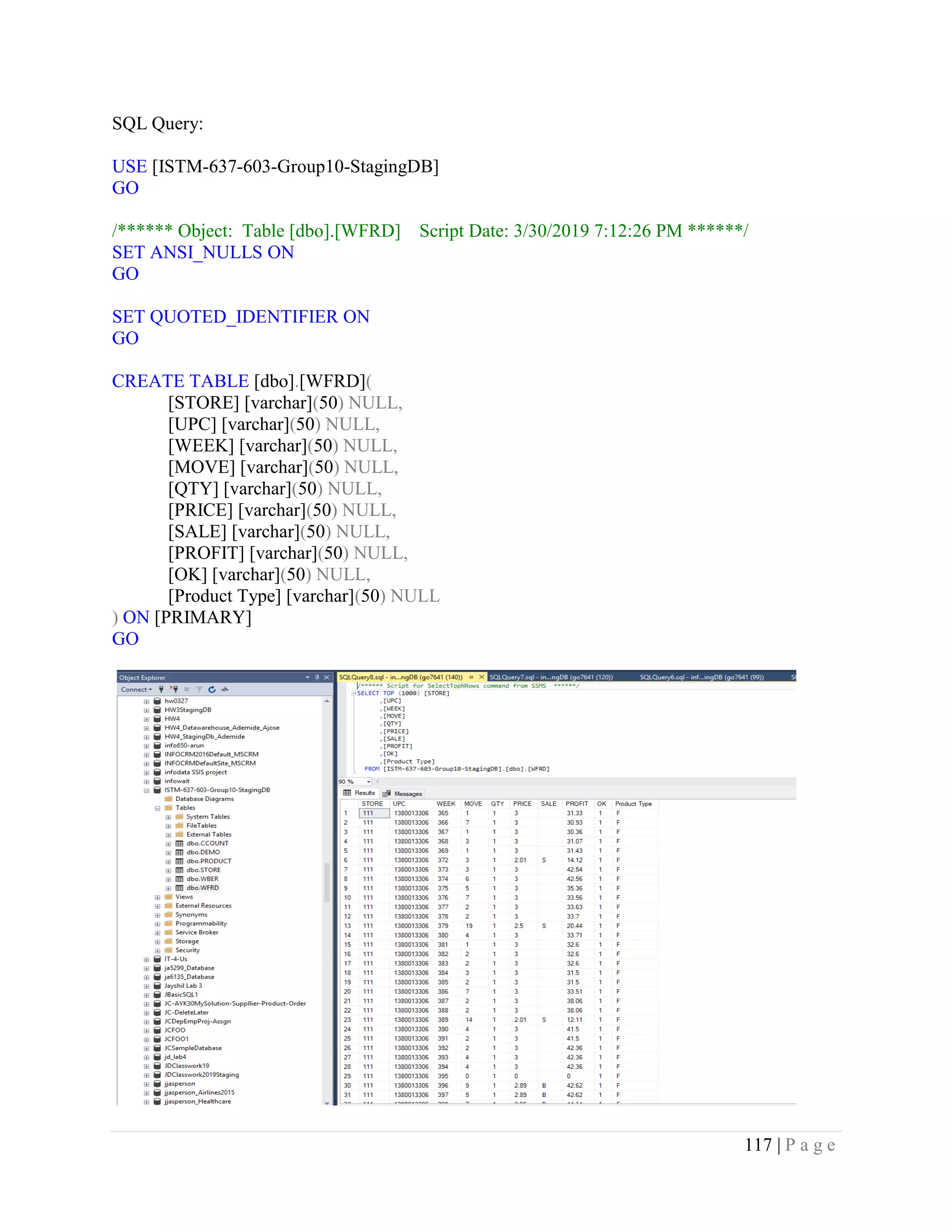Screen dimensions: 952x1232
Task: Open the Messages tab
Action: point(403,794)
